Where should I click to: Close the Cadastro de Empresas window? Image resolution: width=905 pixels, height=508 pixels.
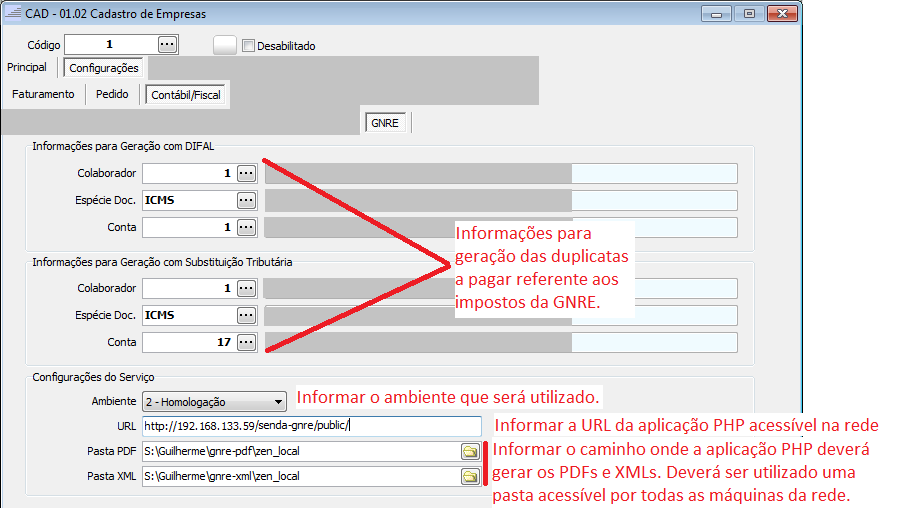pyautogui.click(x=782, y=13)
